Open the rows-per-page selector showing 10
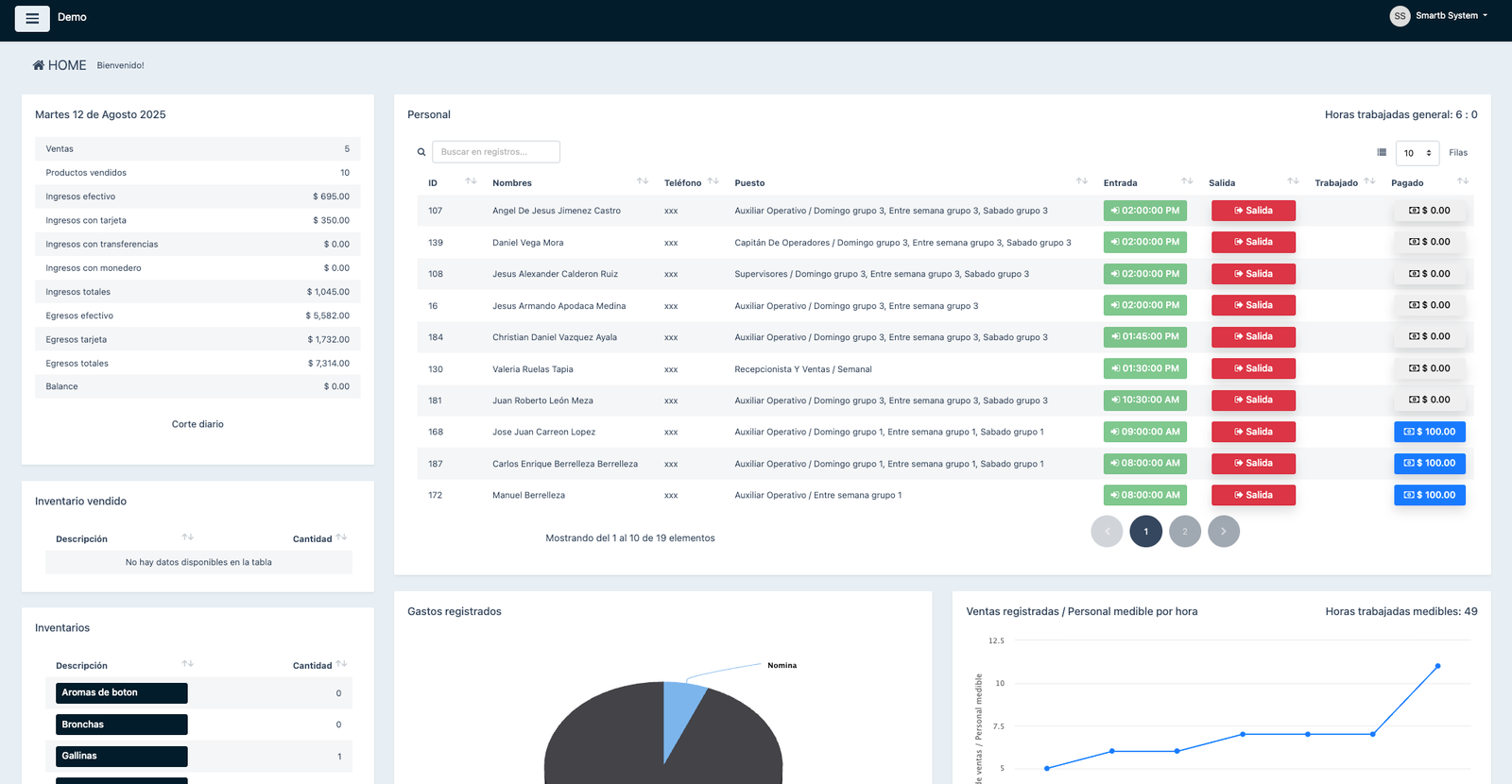 point(1417,153)
